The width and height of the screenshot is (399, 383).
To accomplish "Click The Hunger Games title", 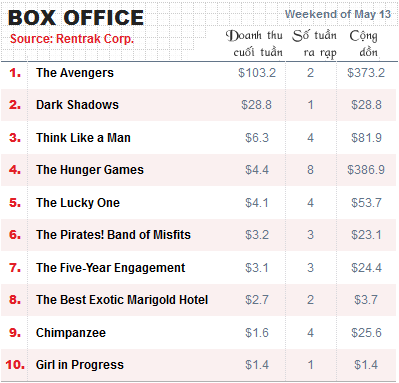I will [90, 170].
